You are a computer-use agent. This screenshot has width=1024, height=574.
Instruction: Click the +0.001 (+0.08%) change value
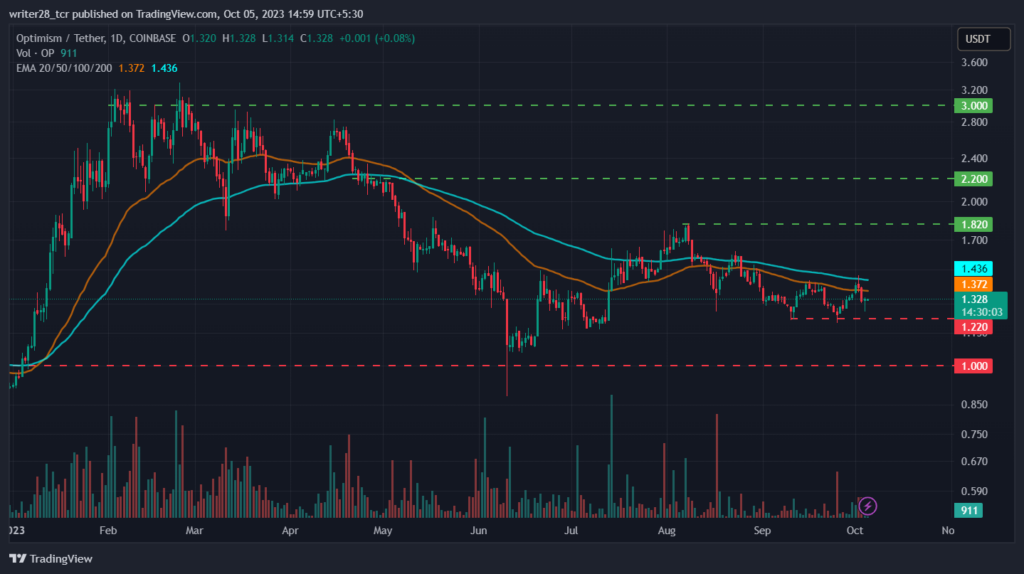(377, 39)
